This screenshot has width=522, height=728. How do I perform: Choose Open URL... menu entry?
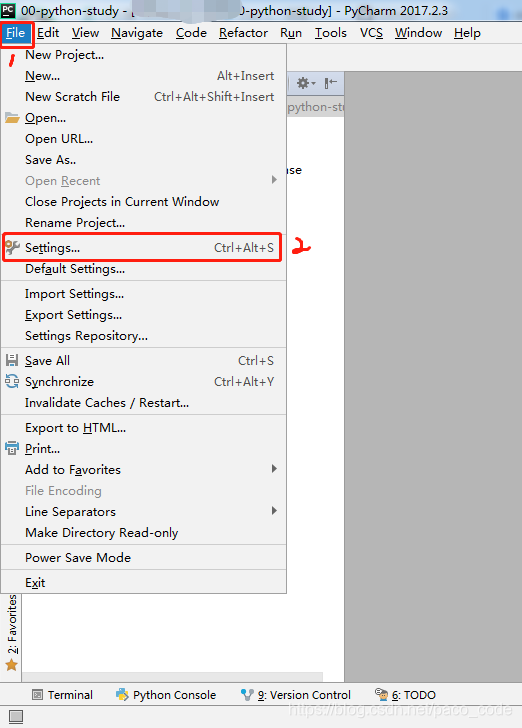click(x=144, y=138)
